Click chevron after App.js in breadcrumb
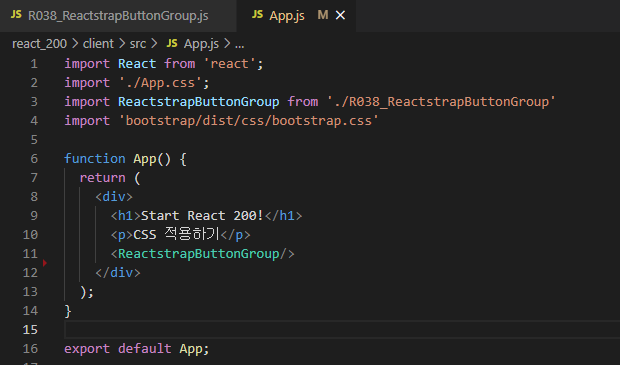 pyautogui.click(x=227, y=43)
